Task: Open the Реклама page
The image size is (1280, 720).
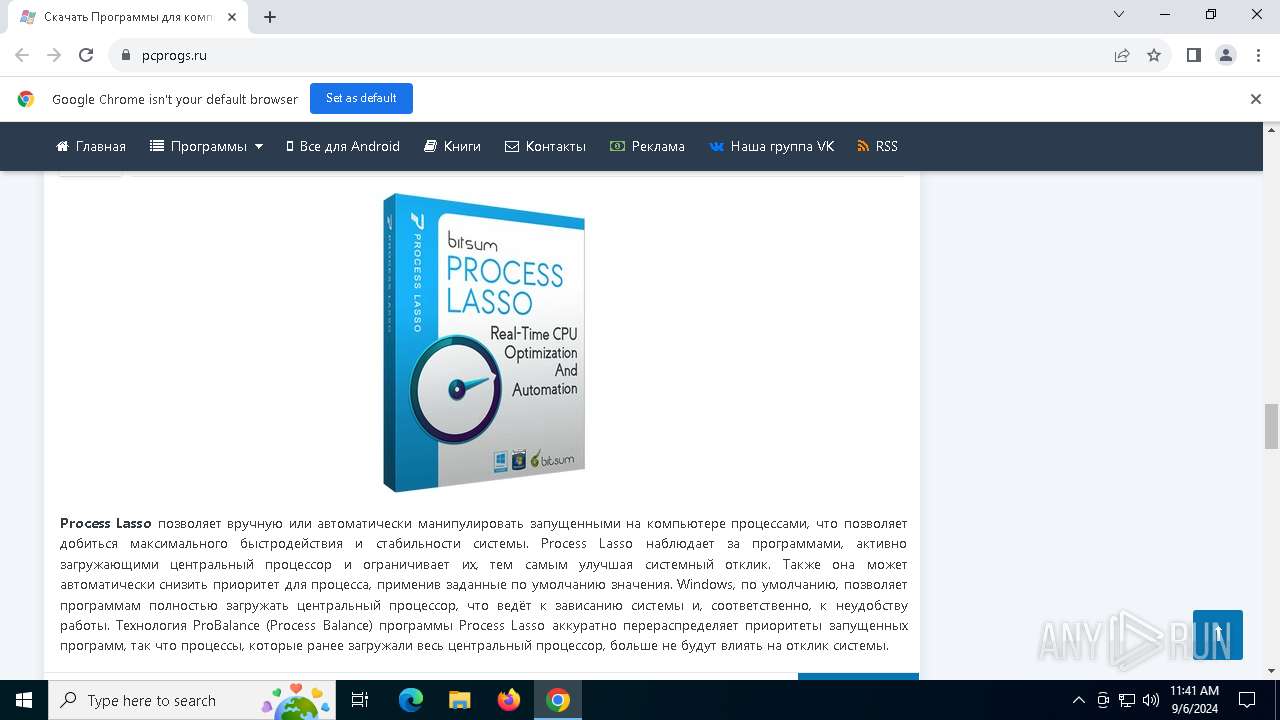Action: [648, 146]
